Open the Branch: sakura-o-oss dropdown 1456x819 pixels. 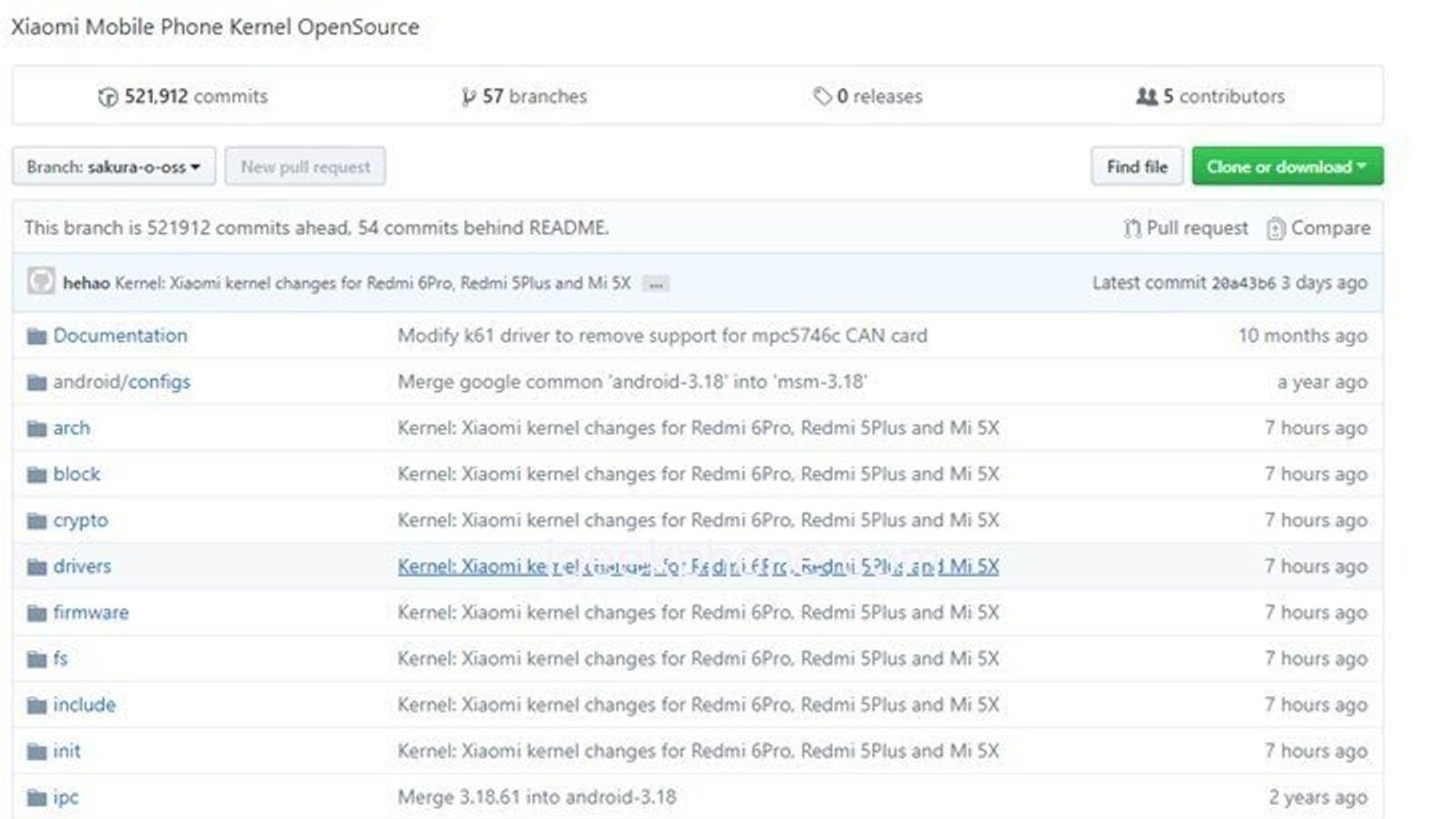click(x=114, y=167)
